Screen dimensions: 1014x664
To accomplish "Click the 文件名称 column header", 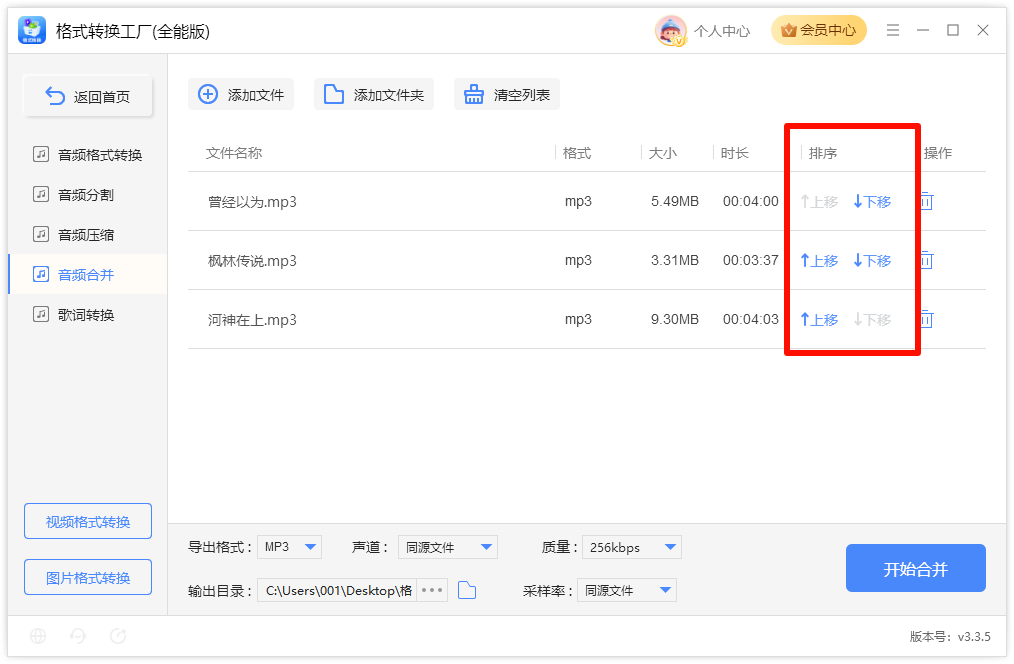I will pos(234,153).
